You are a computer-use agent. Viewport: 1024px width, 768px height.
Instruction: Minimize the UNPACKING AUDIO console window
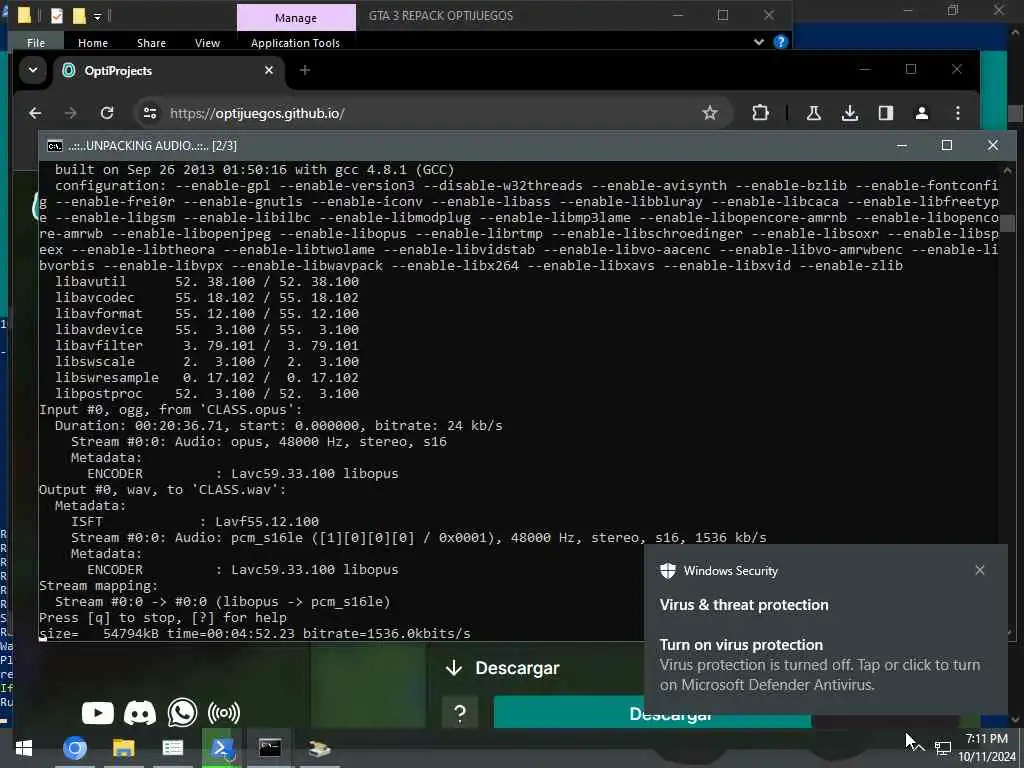click(902, 145)
